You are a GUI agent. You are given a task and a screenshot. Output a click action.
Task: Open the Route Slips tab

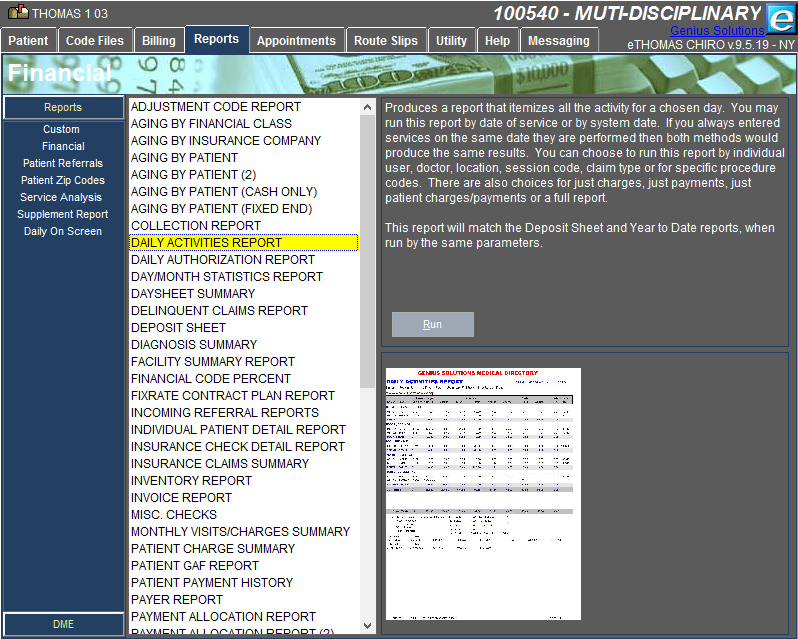point(386,41)
